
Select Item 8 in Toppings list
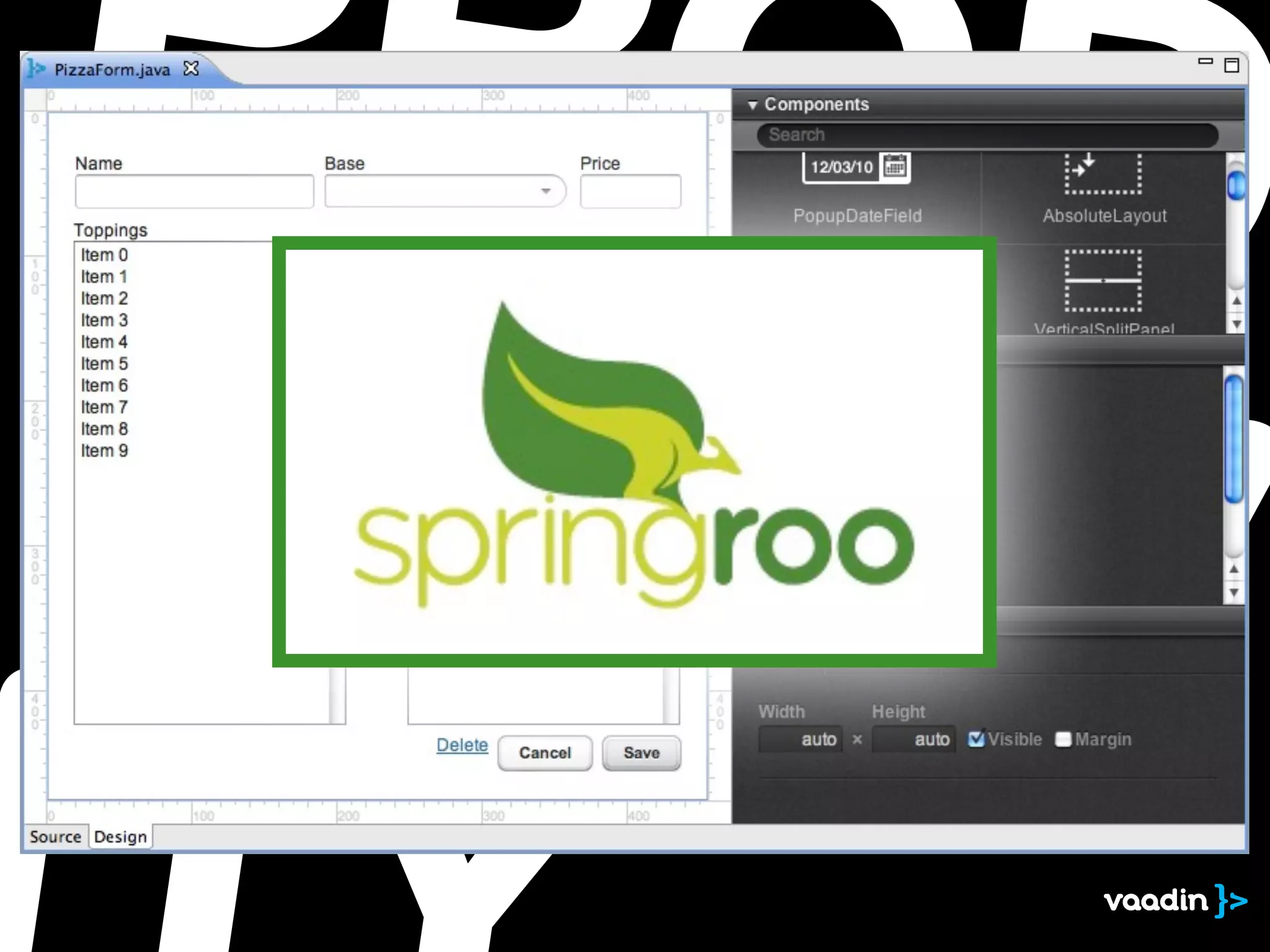tap(104, 428)
